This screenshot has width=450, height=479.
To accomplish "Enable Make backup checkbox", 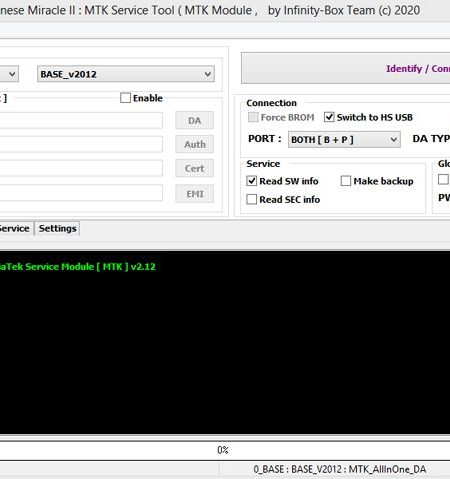I will (x=346, y=181).
